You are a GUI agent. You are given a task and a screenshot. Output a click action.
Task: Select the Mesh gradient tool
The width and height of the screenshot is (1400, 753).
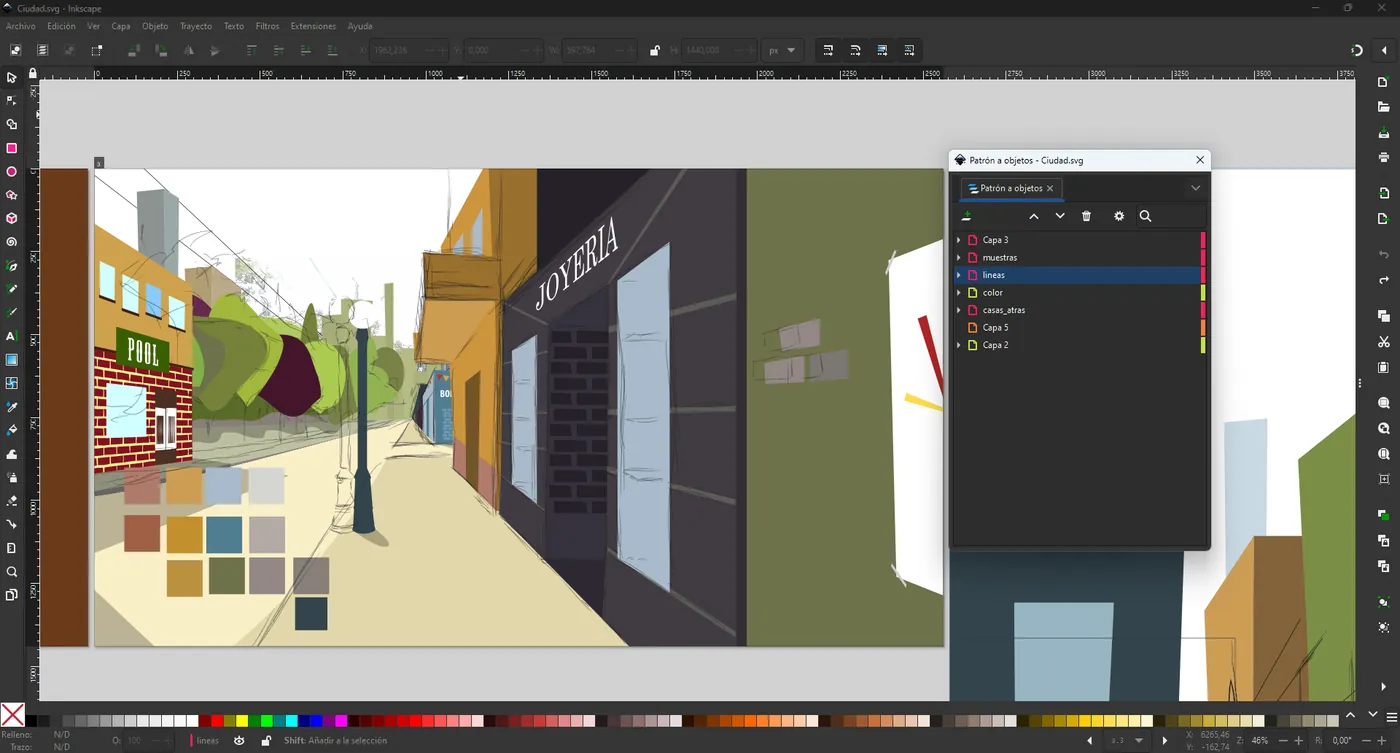click(12, 383)
